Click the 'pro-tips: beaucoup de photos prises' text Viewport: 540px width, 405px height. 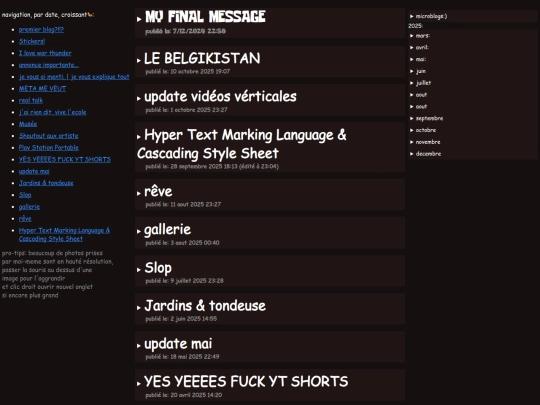coord(52,253)
